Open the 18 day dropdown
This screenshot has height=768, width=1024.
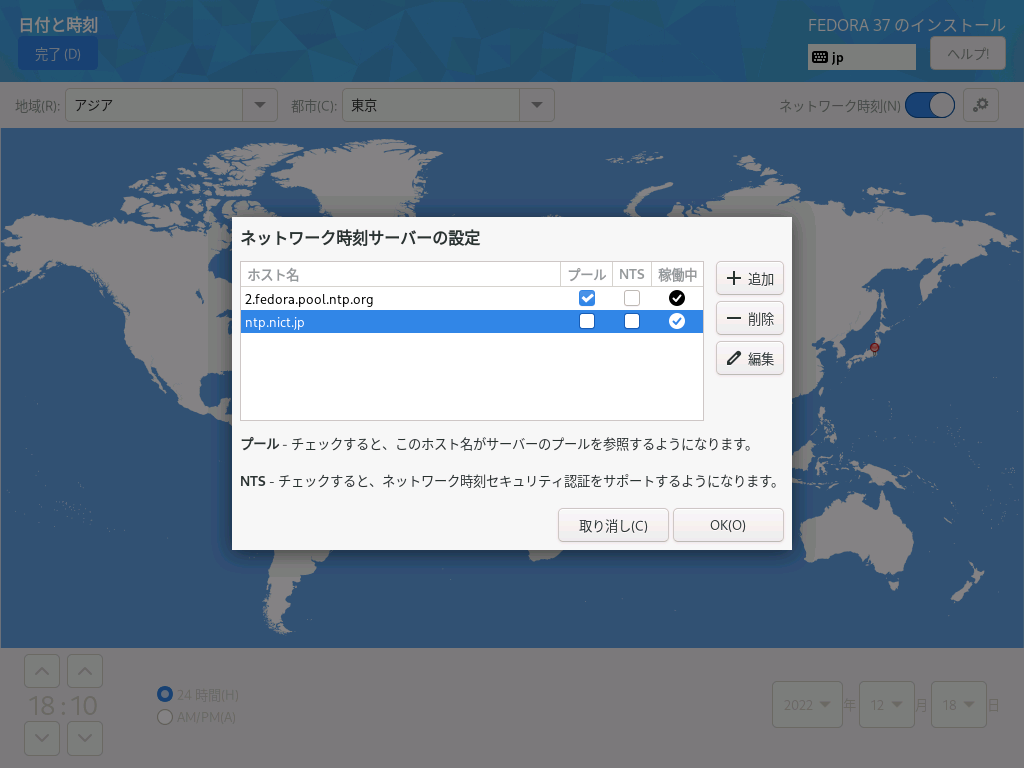pos(958,705)
